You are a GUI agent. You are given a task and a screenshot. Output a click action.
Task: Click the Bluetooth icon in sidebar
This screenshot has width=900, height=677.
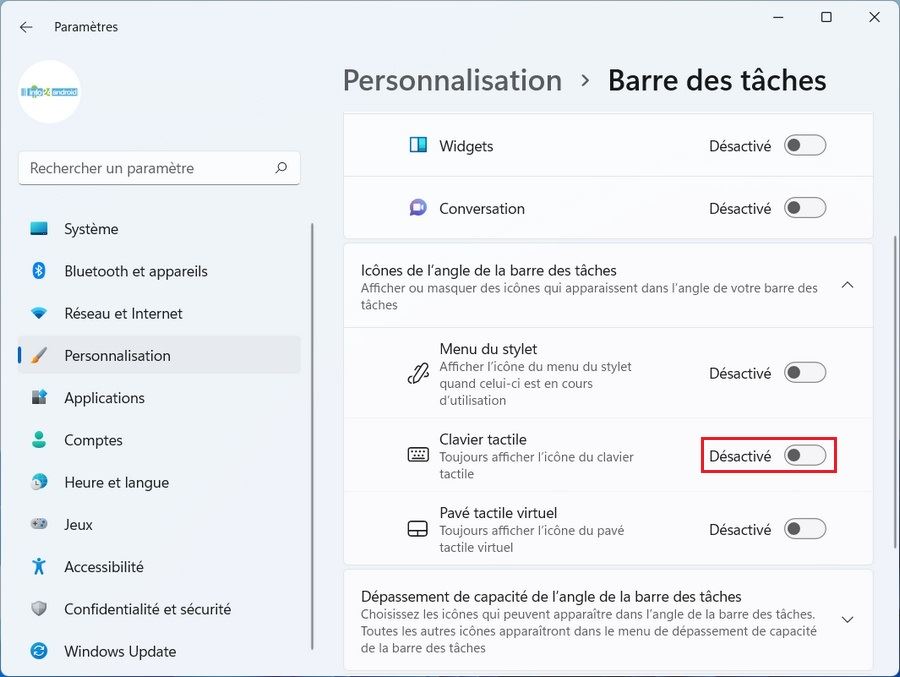coord(39,271)
